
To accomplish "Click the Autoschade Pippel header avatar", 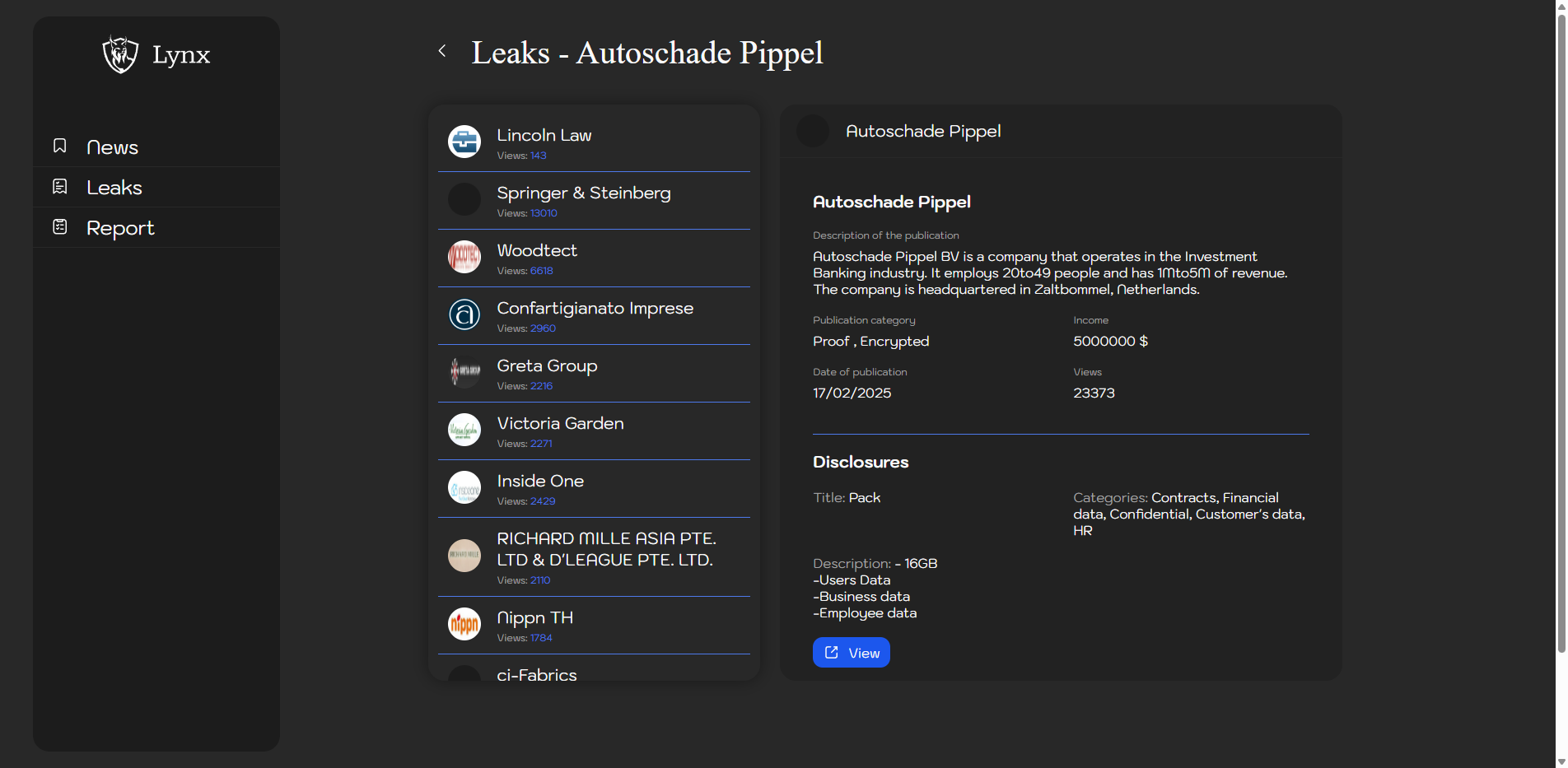I will [x=813, y=132].
